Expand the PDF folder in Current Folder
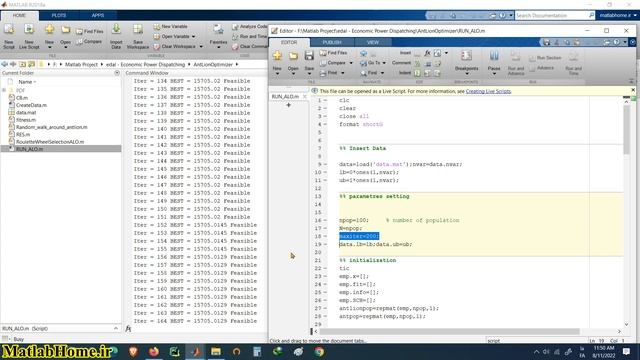The image size is (640, 360). point(4,90)
